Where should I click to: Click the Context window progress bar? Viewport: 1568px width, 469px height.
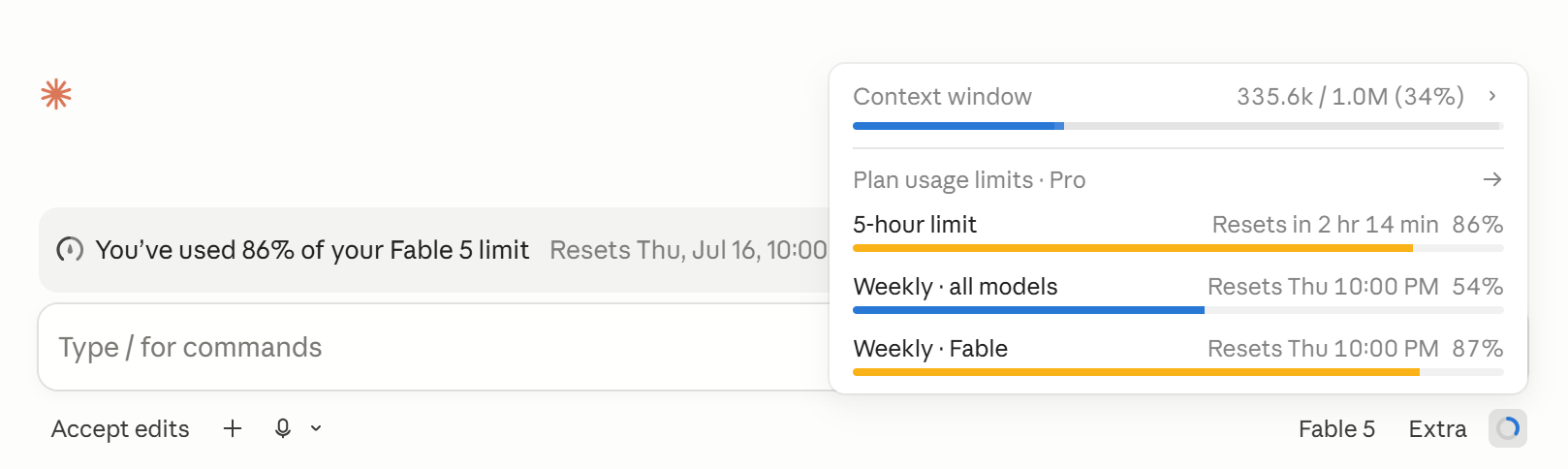pyautogui.click(x=1178, y=126)
